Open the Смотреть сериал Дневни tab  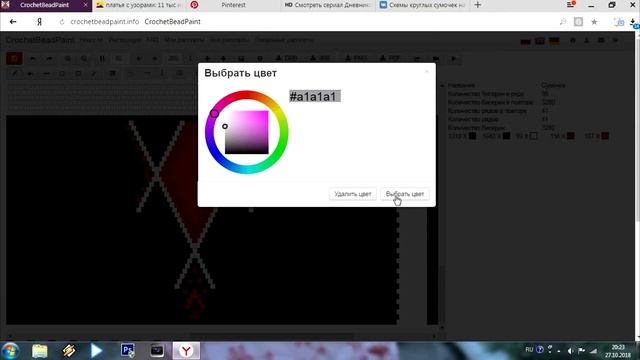click(x=328, y=5)
